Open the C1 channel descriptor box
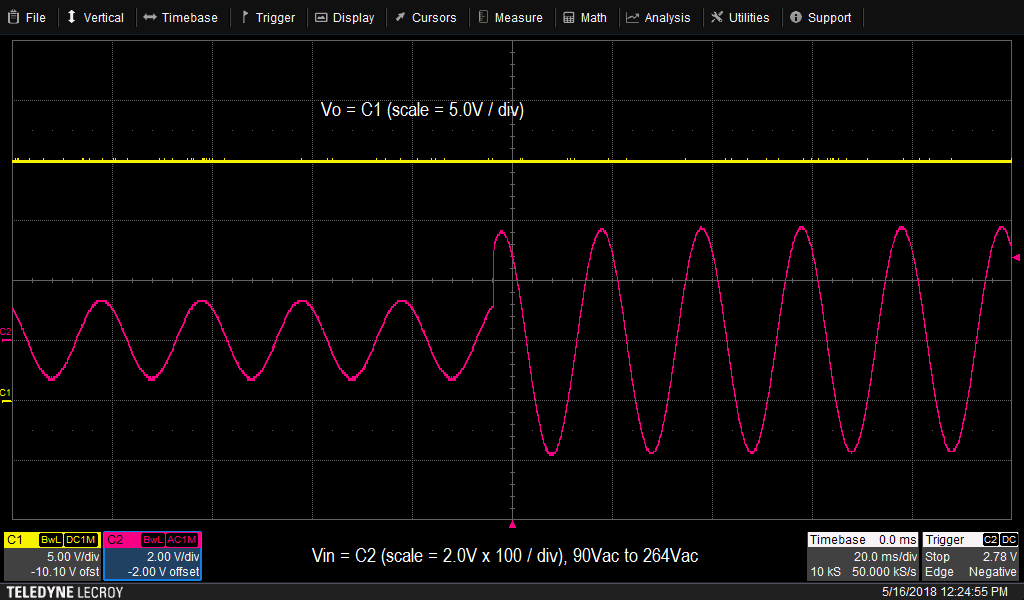Viewport: 1024px width, 600px height. pos(52,556)
